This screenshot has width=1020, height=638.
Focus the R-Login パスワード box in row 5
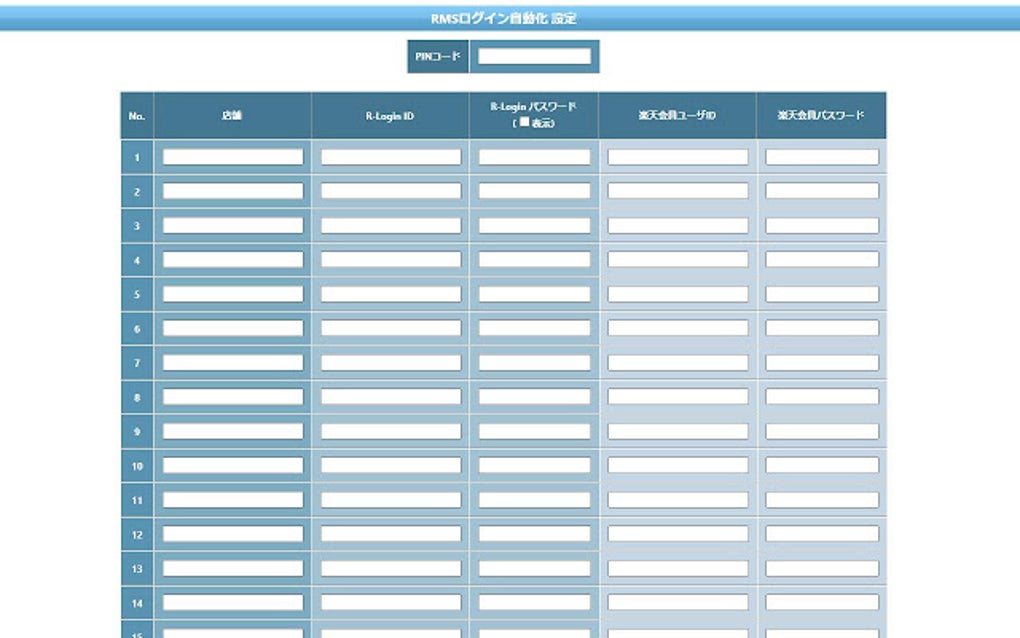[x=535, y=294]
